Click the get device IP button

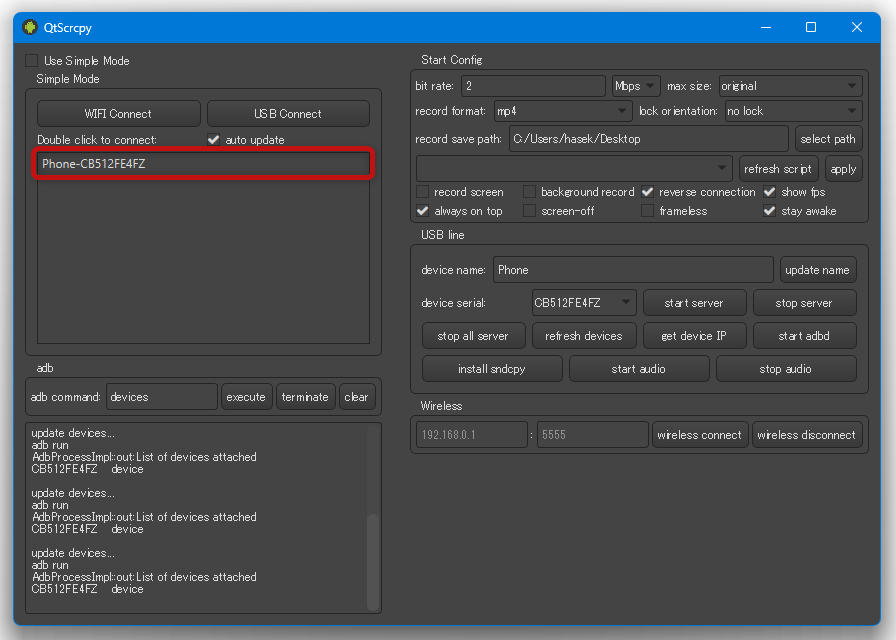pyautogui.click(x=694, y=336)
